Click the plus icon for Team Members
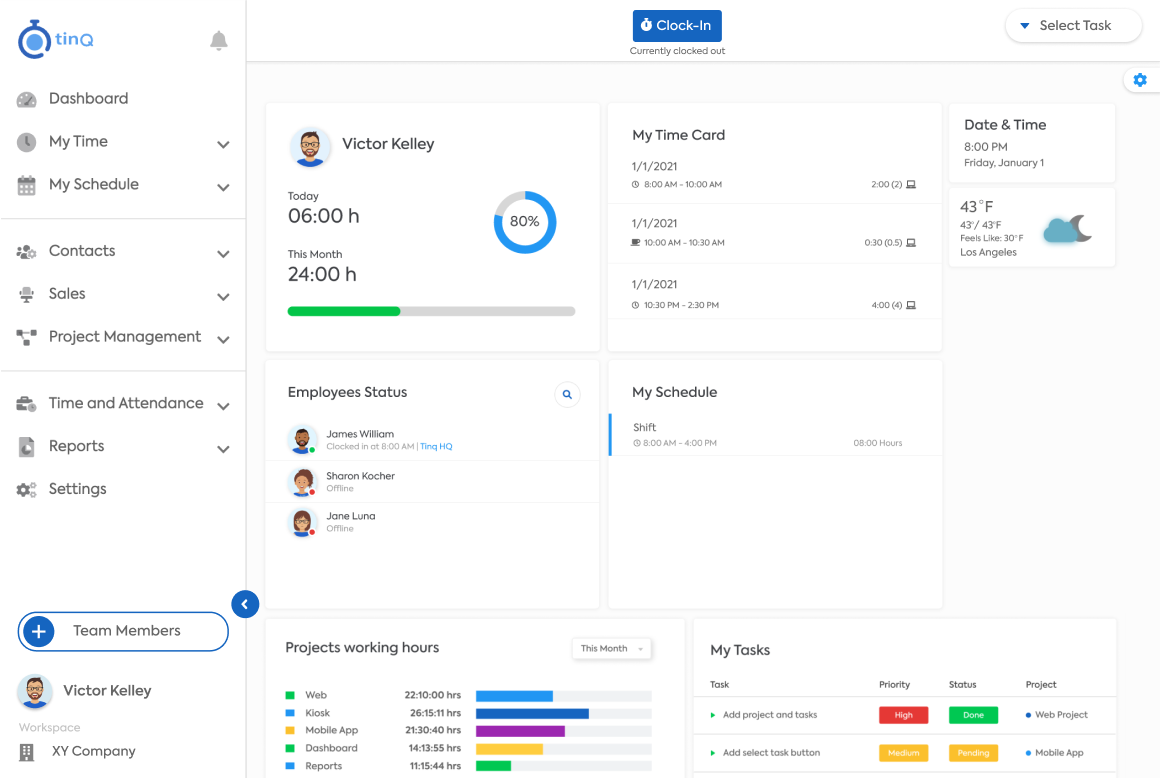The height and width of the screenshot is (778, 1160). (x=39, y=632)
